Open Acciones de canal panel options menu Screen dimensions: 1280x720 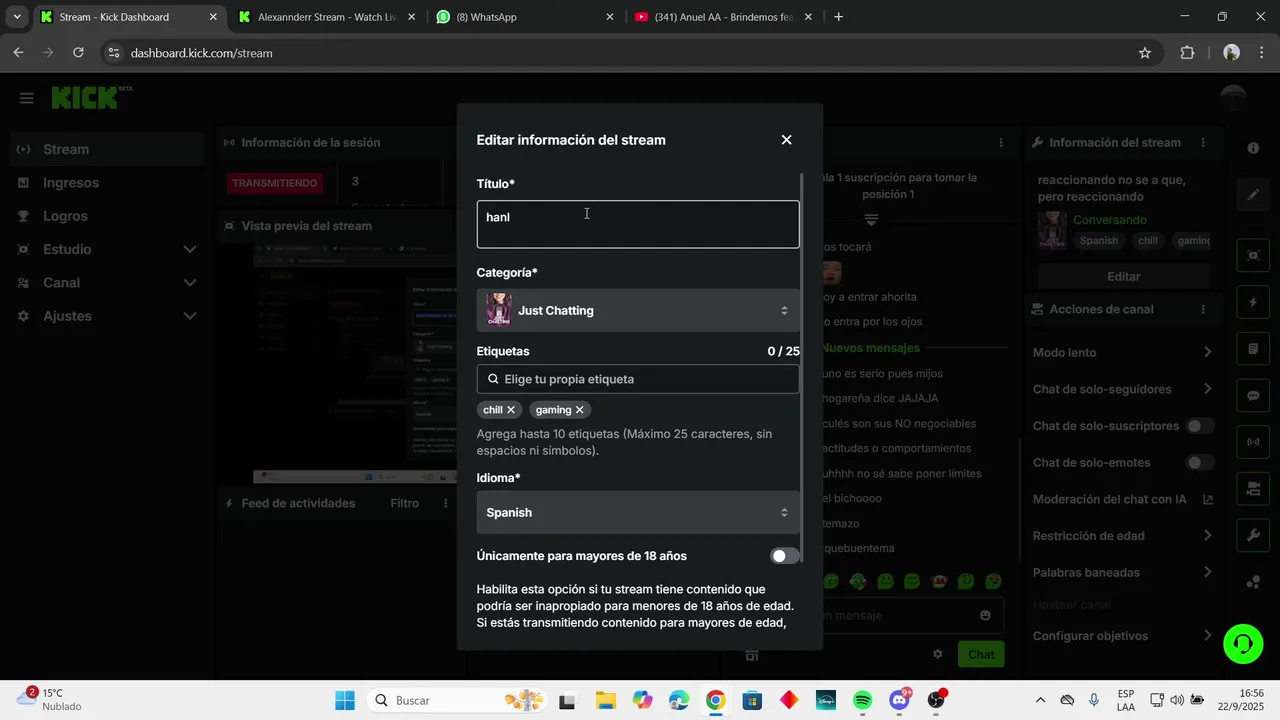tap(1203, 310)
